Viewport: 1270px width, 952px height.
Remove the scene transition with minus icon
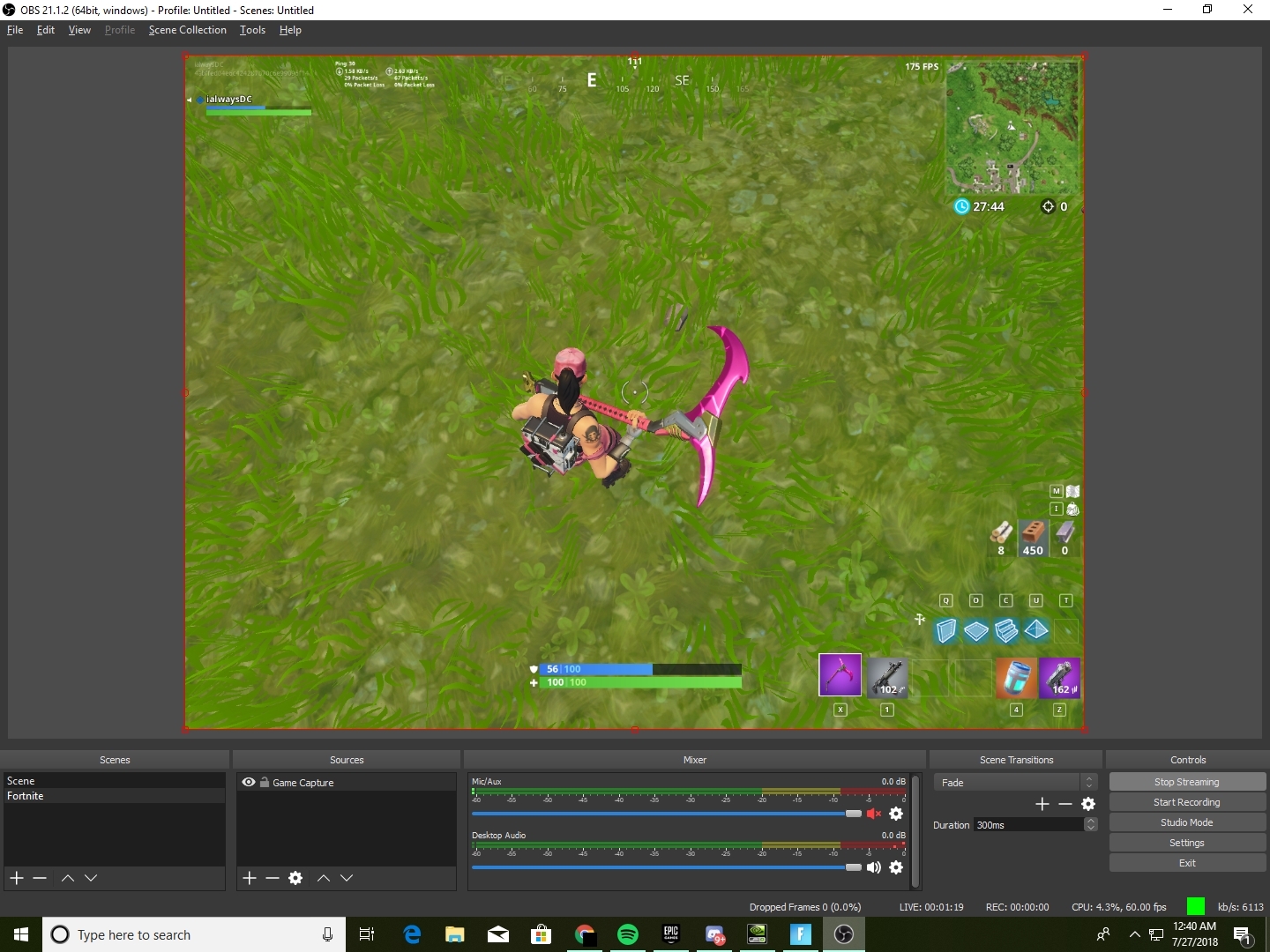point(1065,804)
